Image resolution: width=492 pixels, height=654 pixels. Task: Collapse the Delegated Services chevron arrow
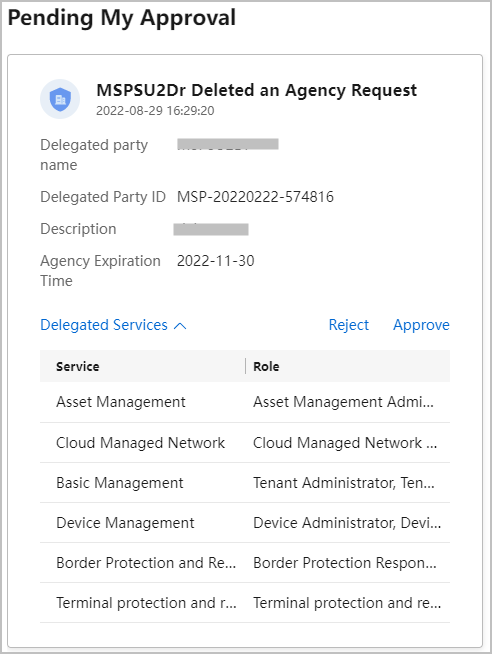pos(180,326)
